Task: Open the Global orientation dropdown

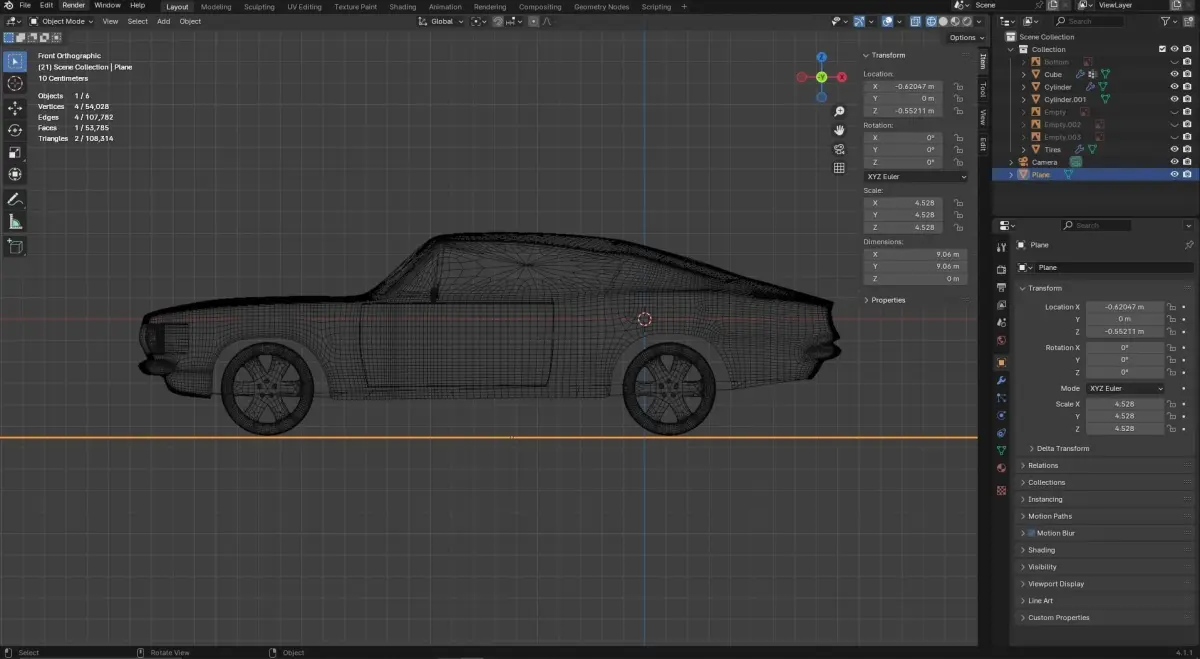Action: (x=442, y=21)
